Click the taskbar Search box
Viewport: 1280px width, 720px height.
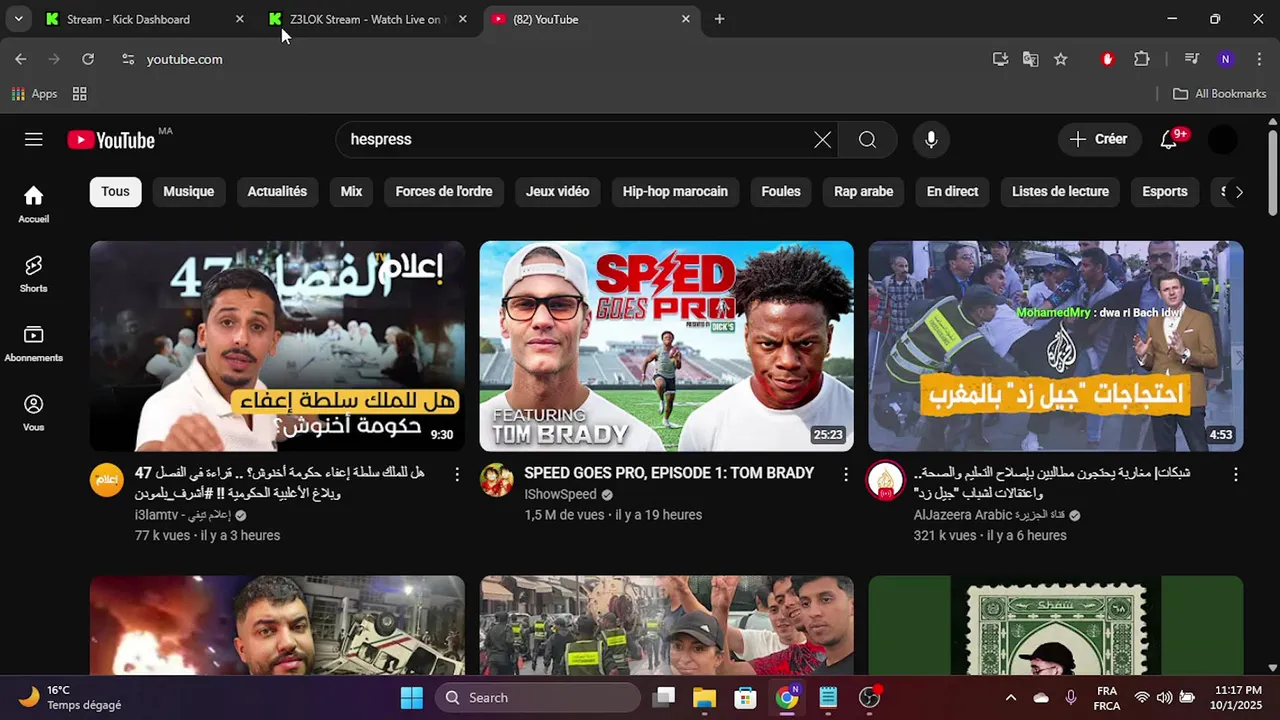538,698
